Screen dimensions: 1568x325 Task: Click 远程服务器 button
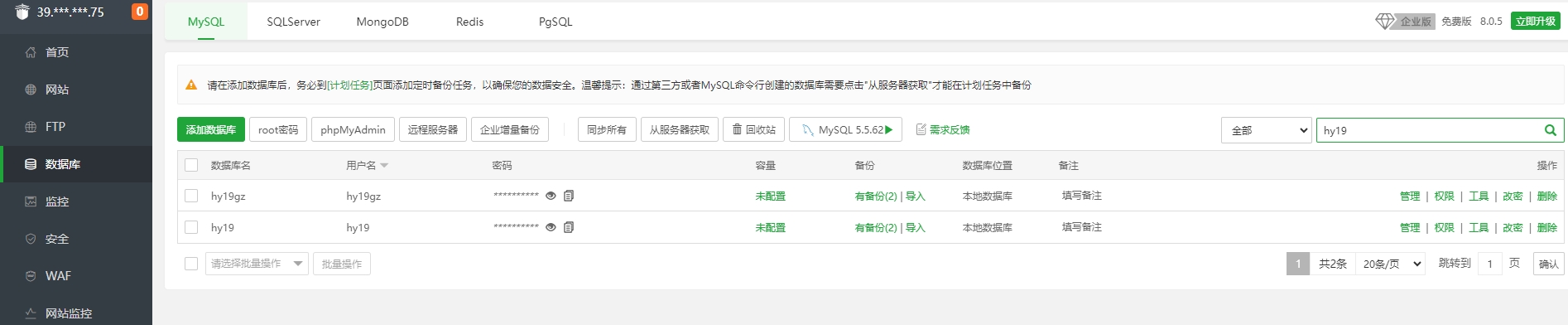point(433,130)
